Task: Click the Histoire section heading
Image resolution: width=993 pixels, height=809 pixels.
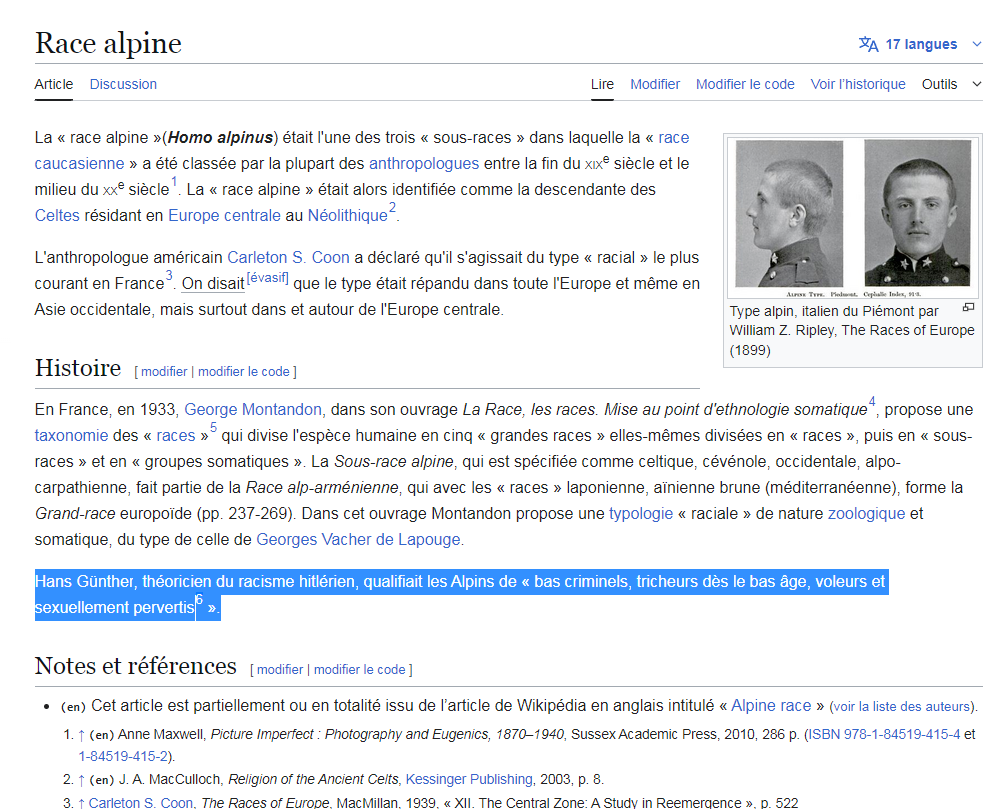Action: point(78,368)
